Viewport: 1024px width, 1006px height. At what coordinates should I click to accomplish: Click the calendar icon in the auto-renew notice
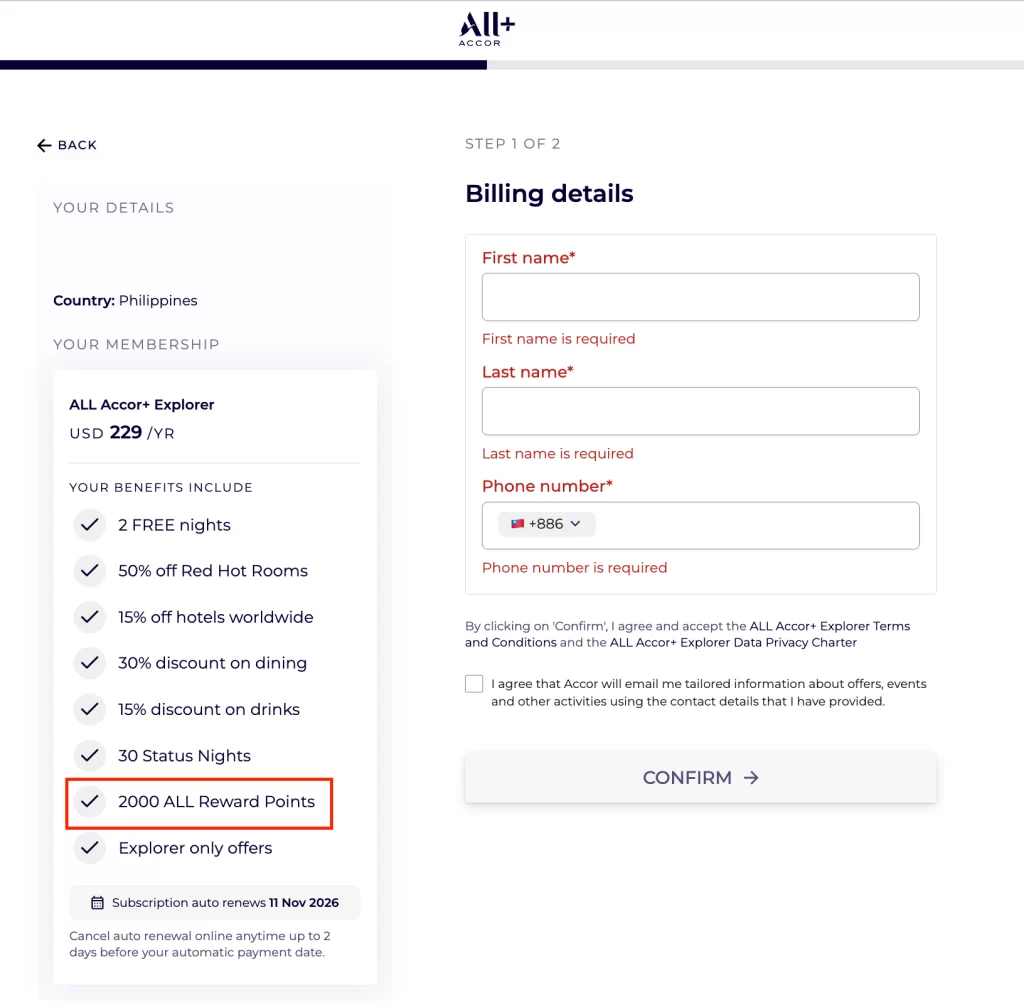pyautogui.click(x=97, y=903)
